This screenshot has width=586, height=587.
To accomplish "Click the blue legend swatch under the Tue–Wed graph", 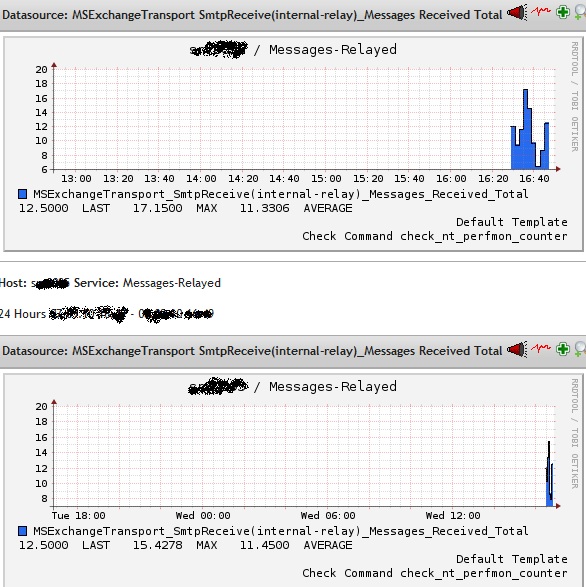I will [22, 531].
